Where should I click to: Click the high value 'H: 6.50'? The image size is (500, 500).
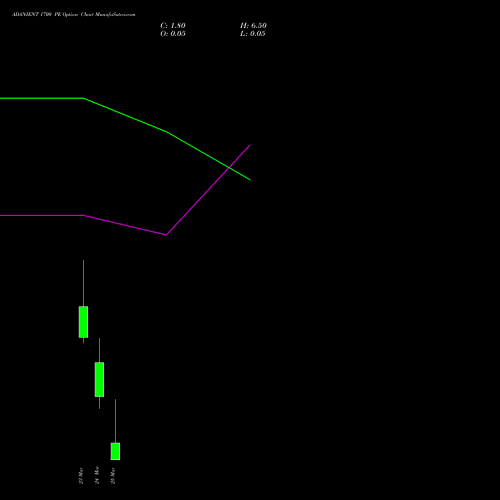[x=253, y=26]
